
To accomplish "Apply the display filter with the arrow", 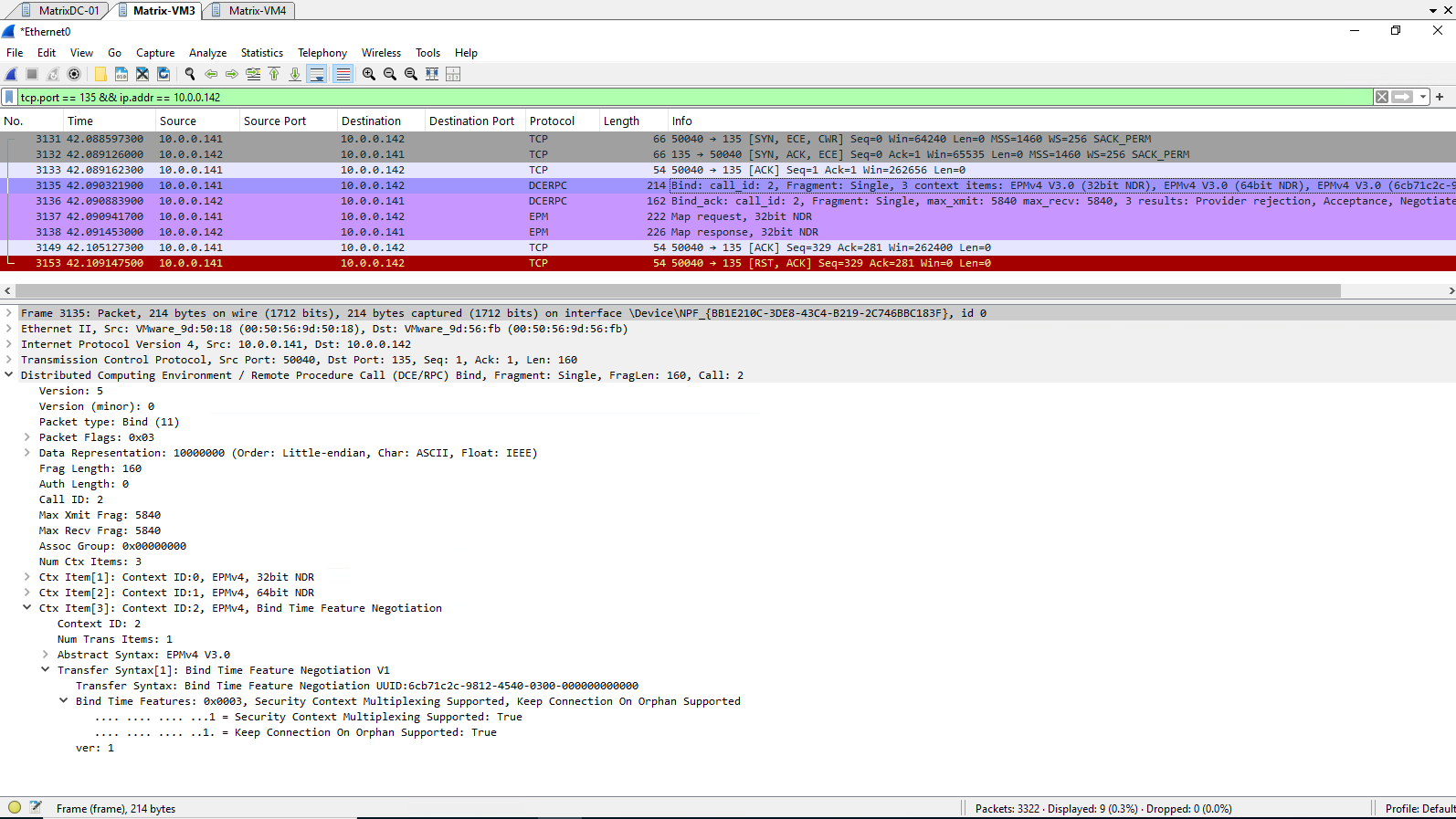I will [x=1402, y=97].
